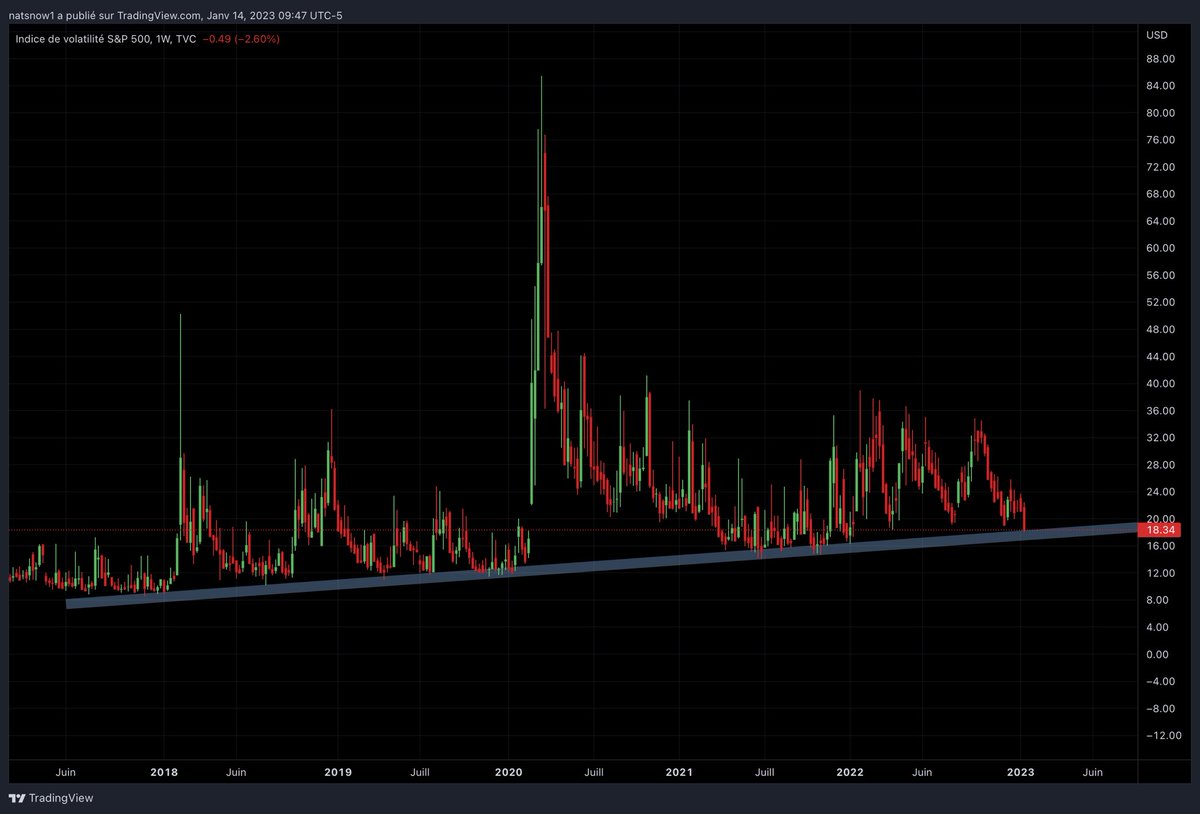Click the TradingView logo icon
Screen dimensions: 1200x814
click(17, 798)
